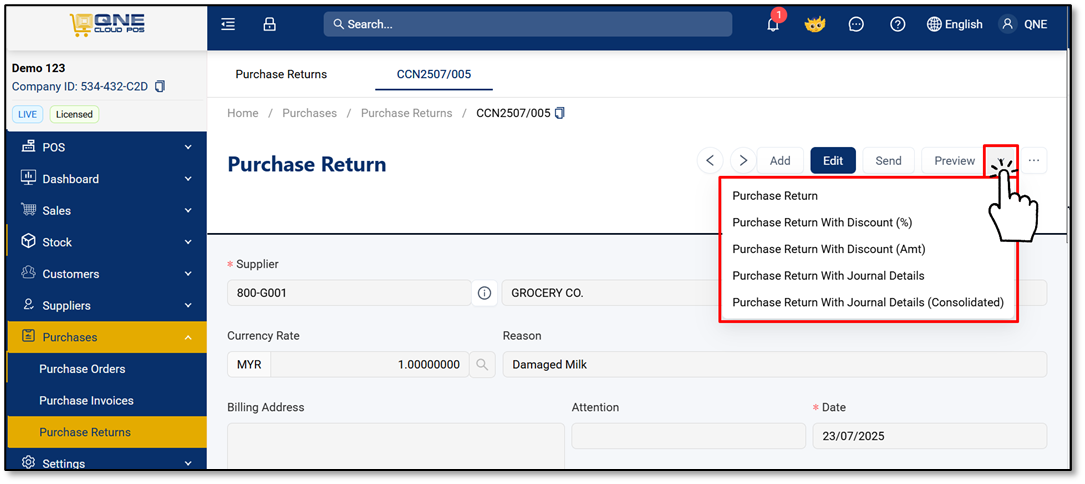The height and width of the screenshot is (484, 1085).
Task: Click supplier info icon
Action: [x=484, y=293]
